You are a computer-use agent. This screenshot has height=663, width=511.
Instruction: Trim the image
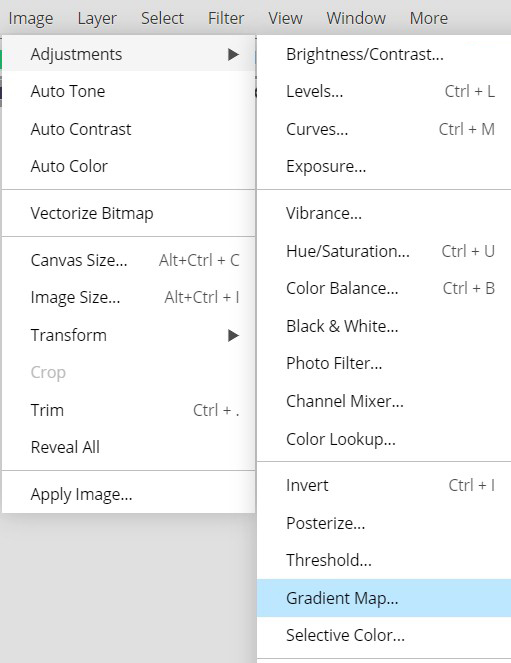(x=128, y=410)
